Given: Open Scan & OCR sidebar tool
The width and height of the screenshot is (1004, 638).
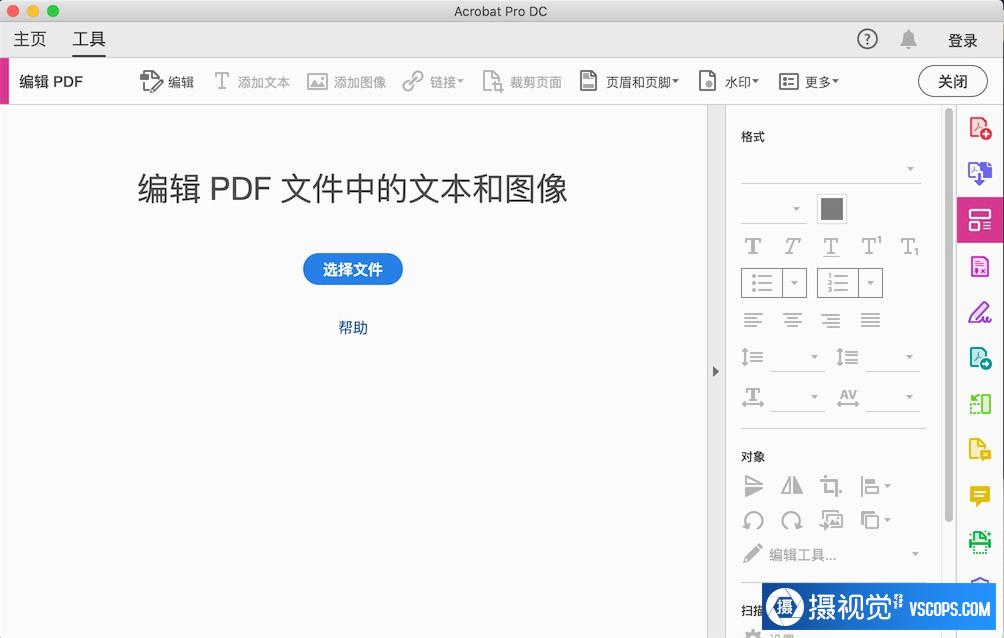Looking at the screenshot, I should pyautogui.click(x=980, y=542).
